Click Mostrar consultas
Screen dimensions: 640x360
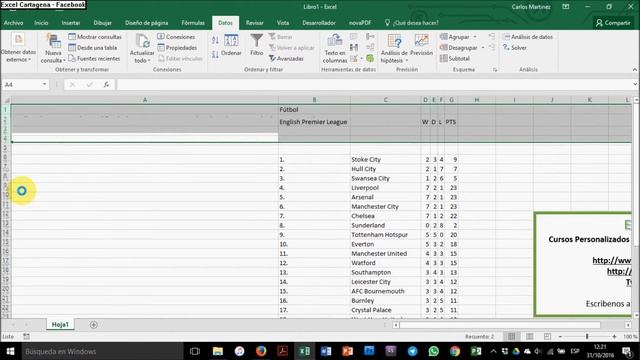tap(95, 37)
